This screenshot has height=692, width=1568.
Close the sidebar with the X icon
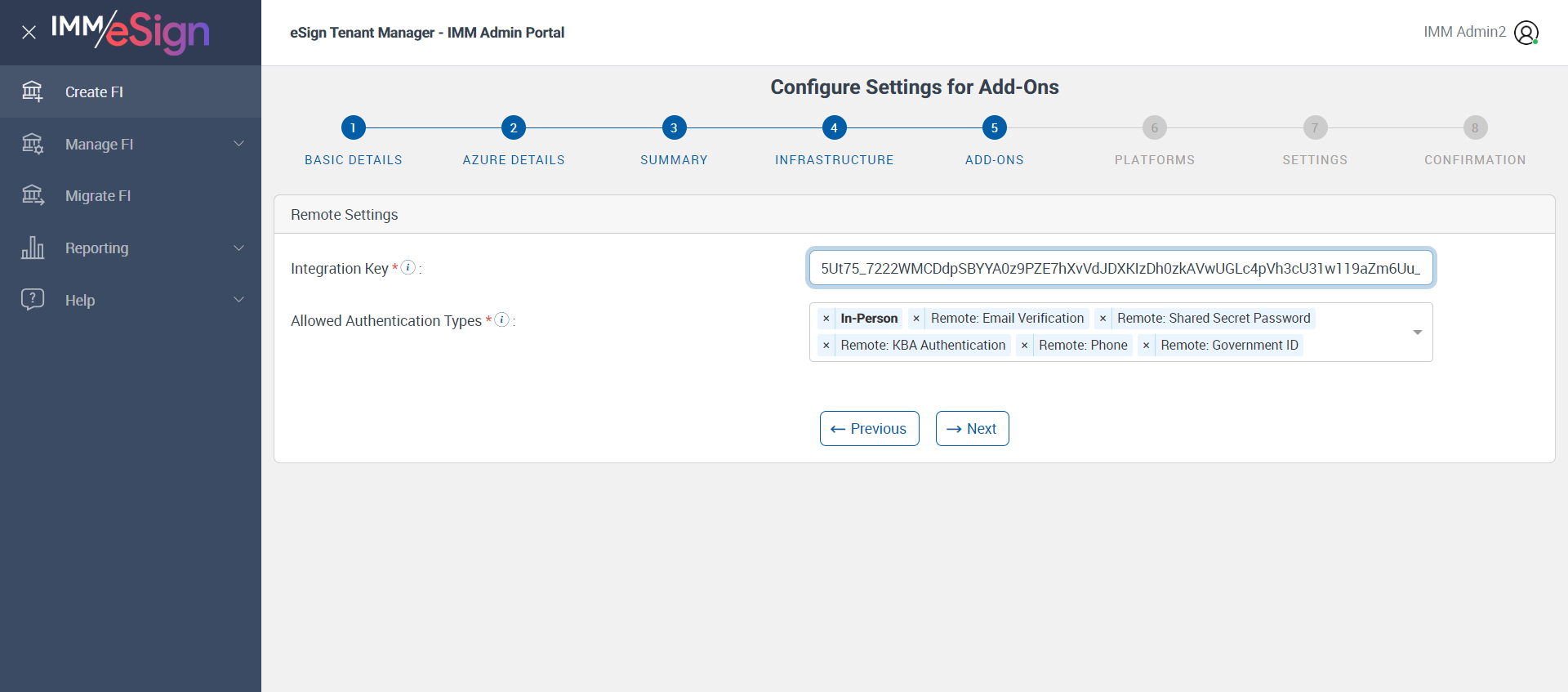click(29, 33)
